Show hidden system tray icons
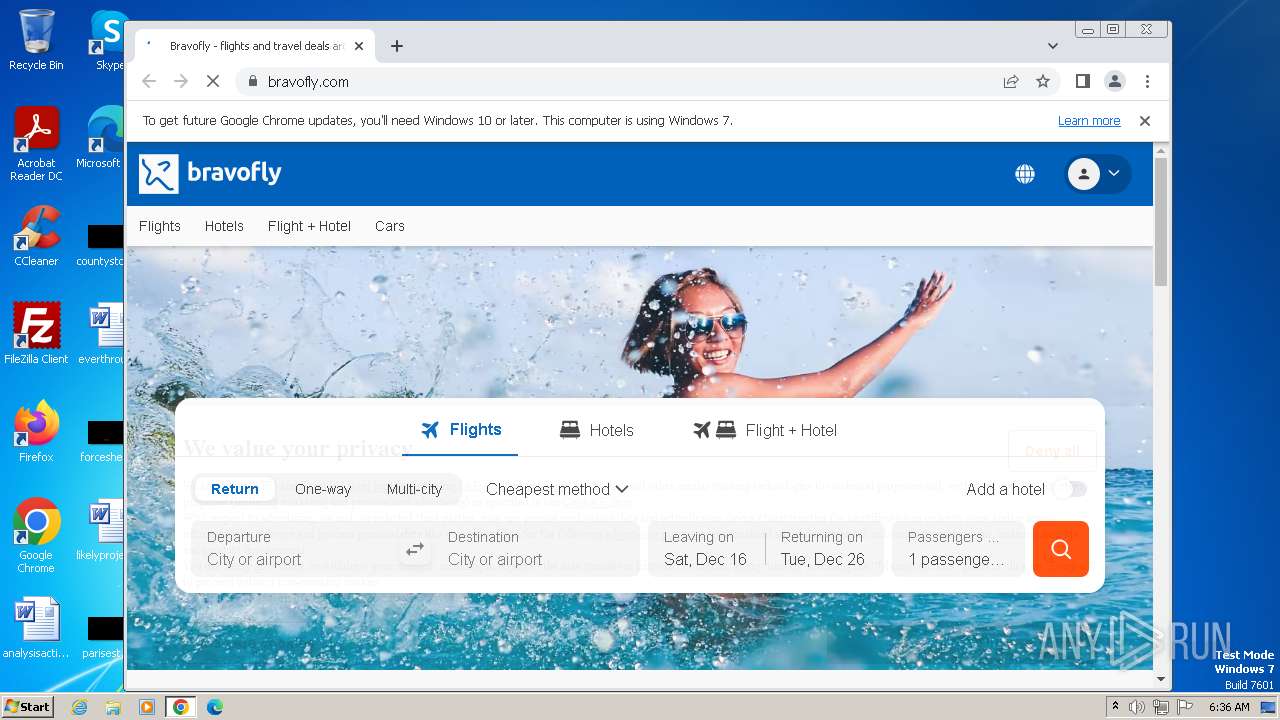The width and height of the screenshot is (1280, 720). pos(1115,707)
